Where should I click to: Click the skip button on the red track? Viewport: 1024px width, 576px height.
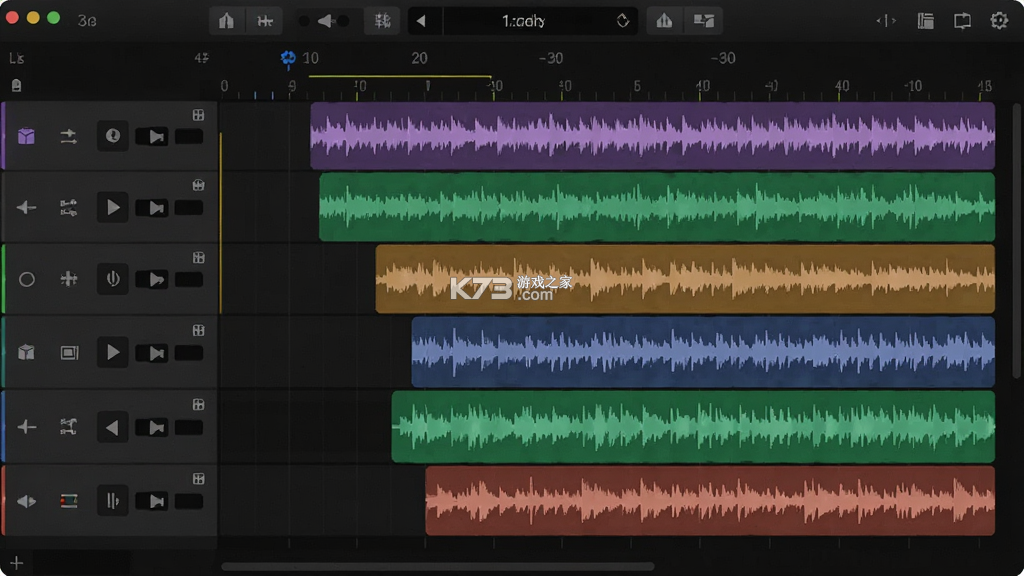[152, 502]
